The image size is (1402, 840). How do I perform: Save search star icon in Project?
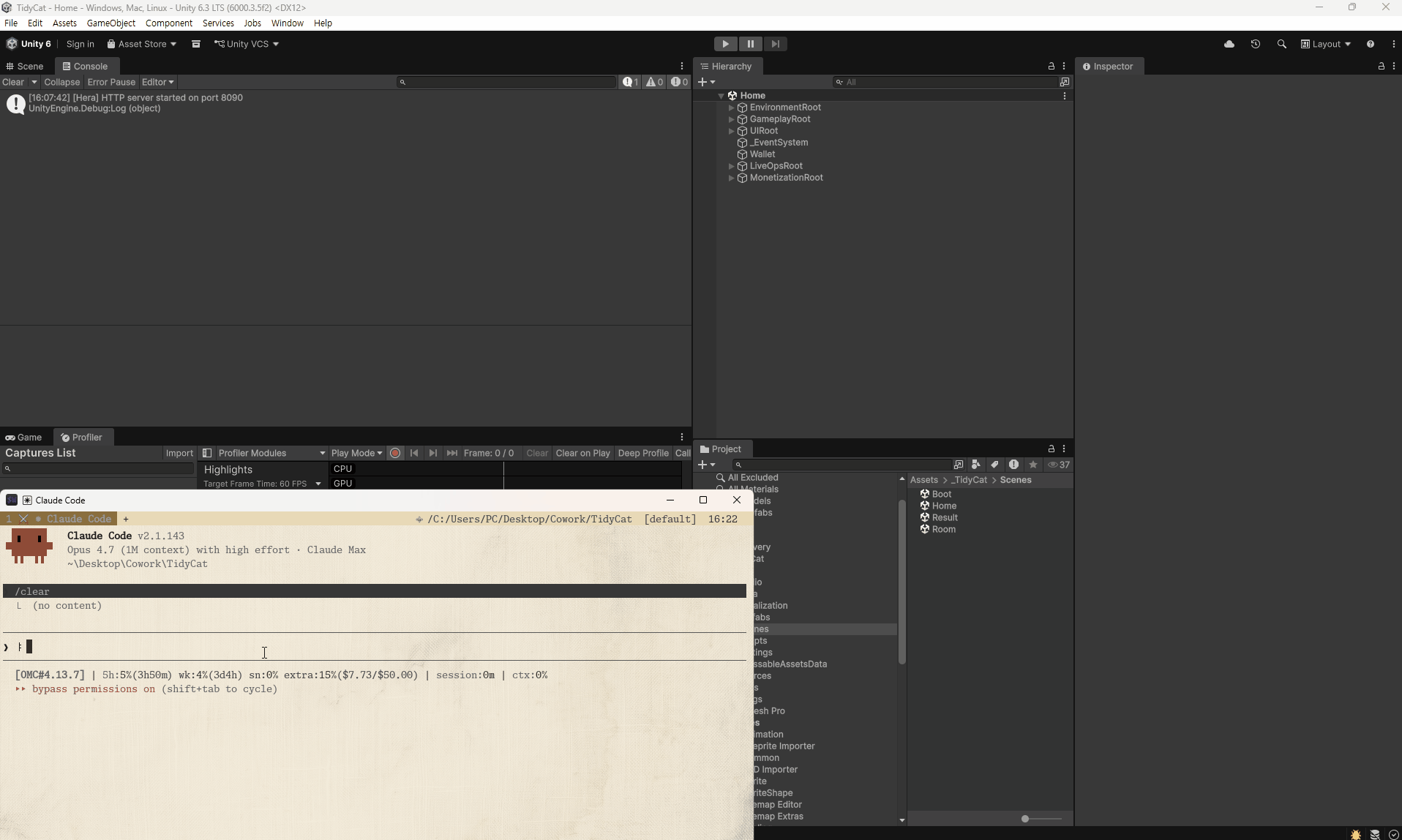pyautogui.click(x=1033, y=465)
